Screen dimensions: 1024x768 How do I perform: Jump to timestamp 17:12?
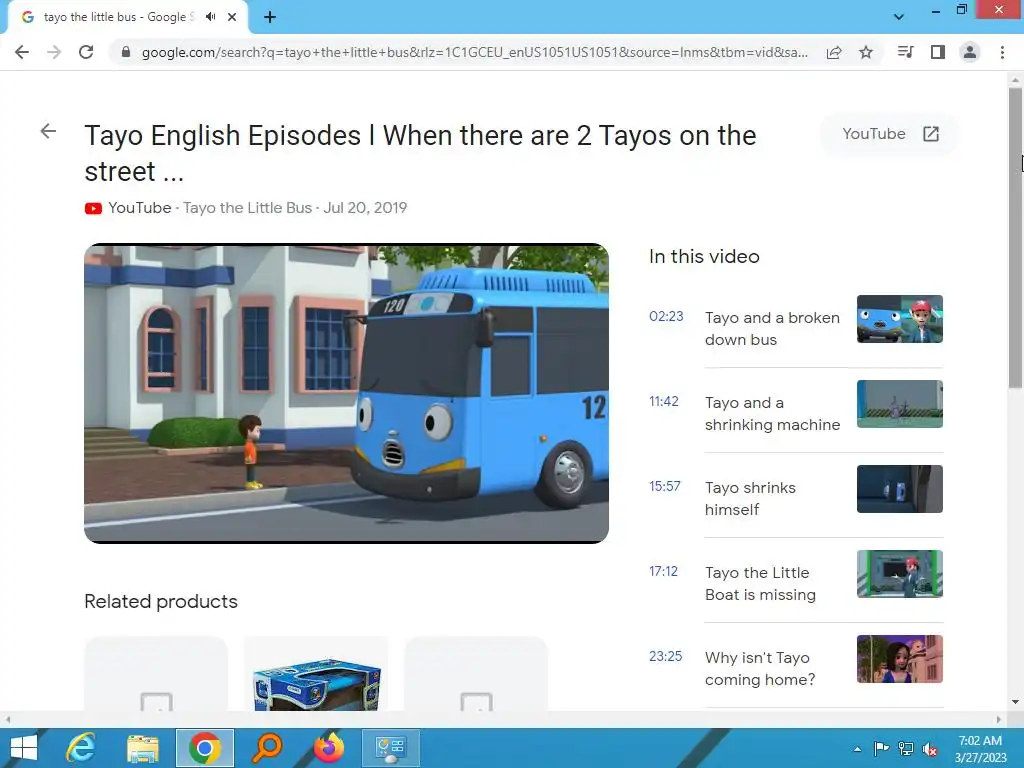coord(663,571)
